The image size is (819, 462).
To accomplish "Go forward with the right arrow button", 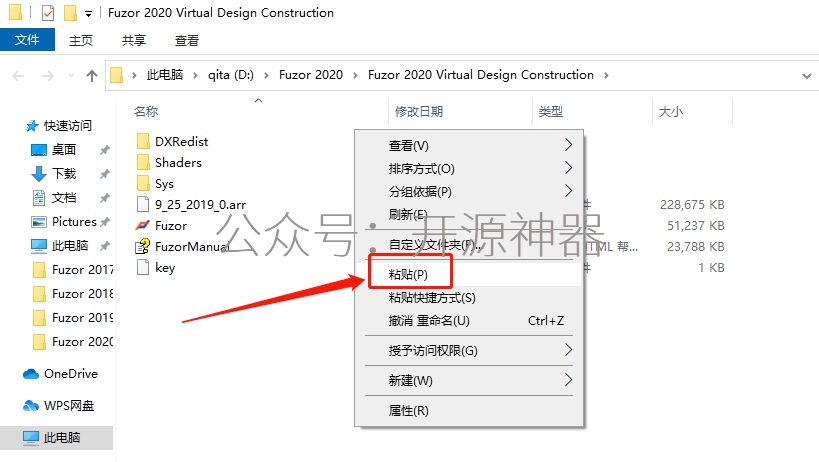I will click(x=48, y=76).
